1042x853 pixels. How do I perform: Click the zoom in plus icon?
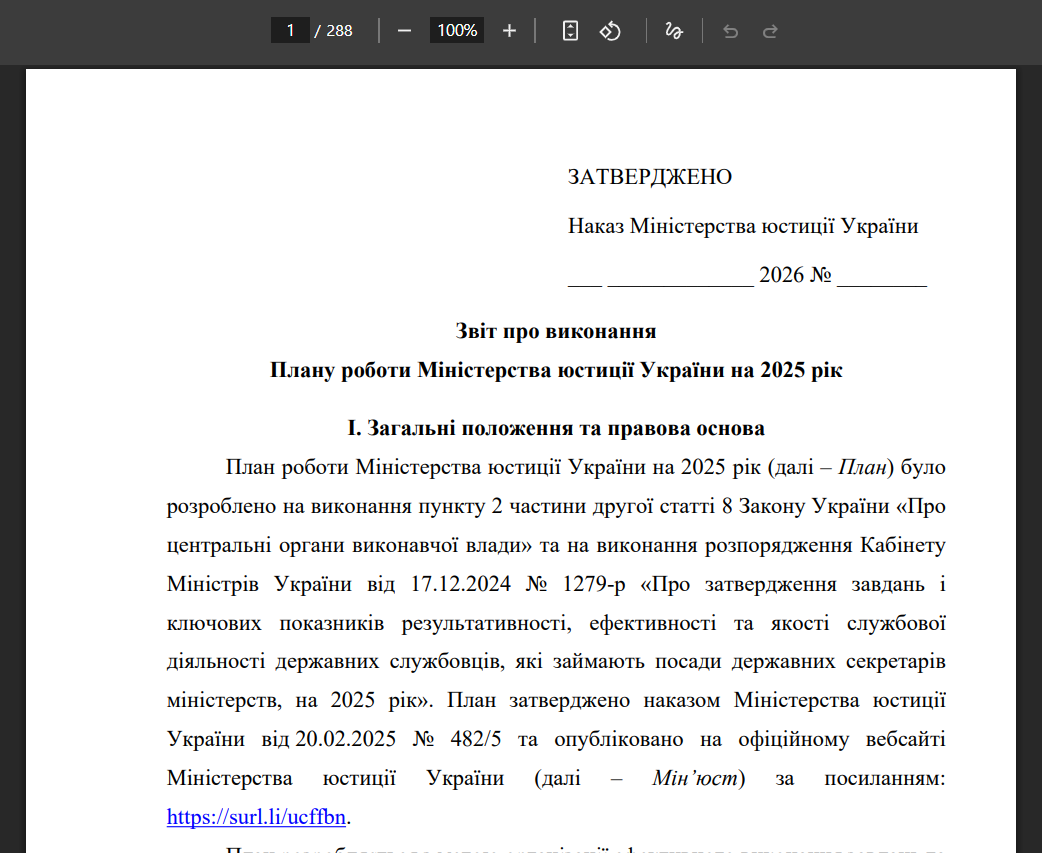[509, 31]
